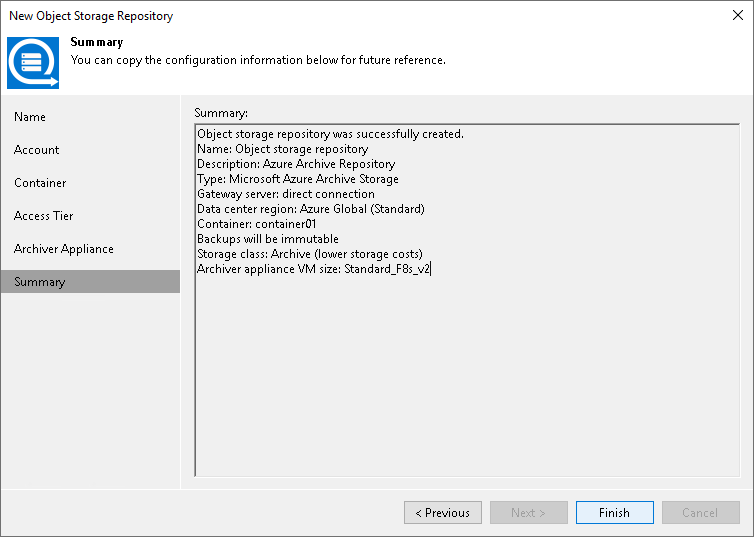This screenshot has height=537, width=754.
Task: Click the window title text
Action: click(x=91, y=16)
